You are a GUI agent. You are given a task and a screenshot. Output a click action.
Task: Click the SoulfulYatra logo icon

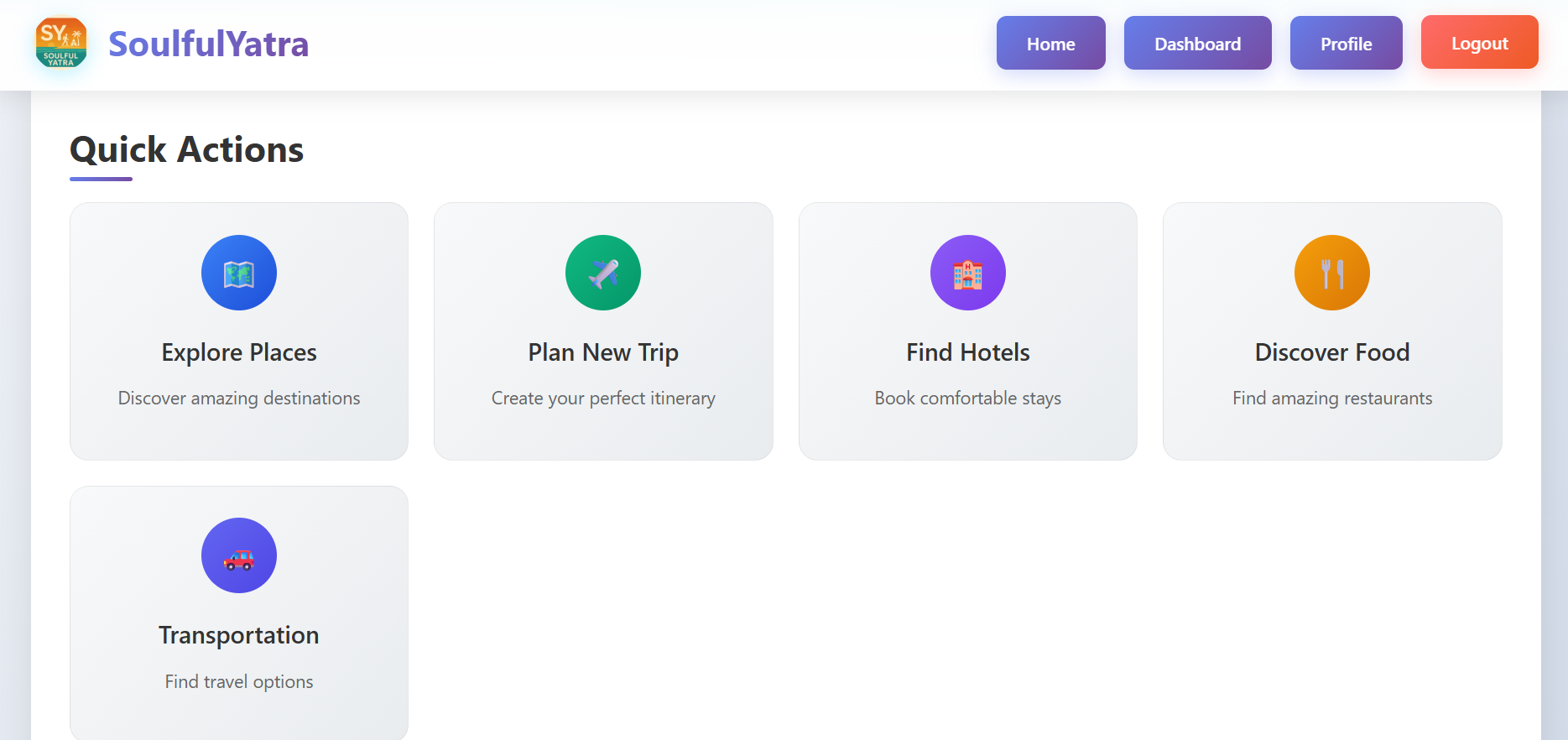61,43
